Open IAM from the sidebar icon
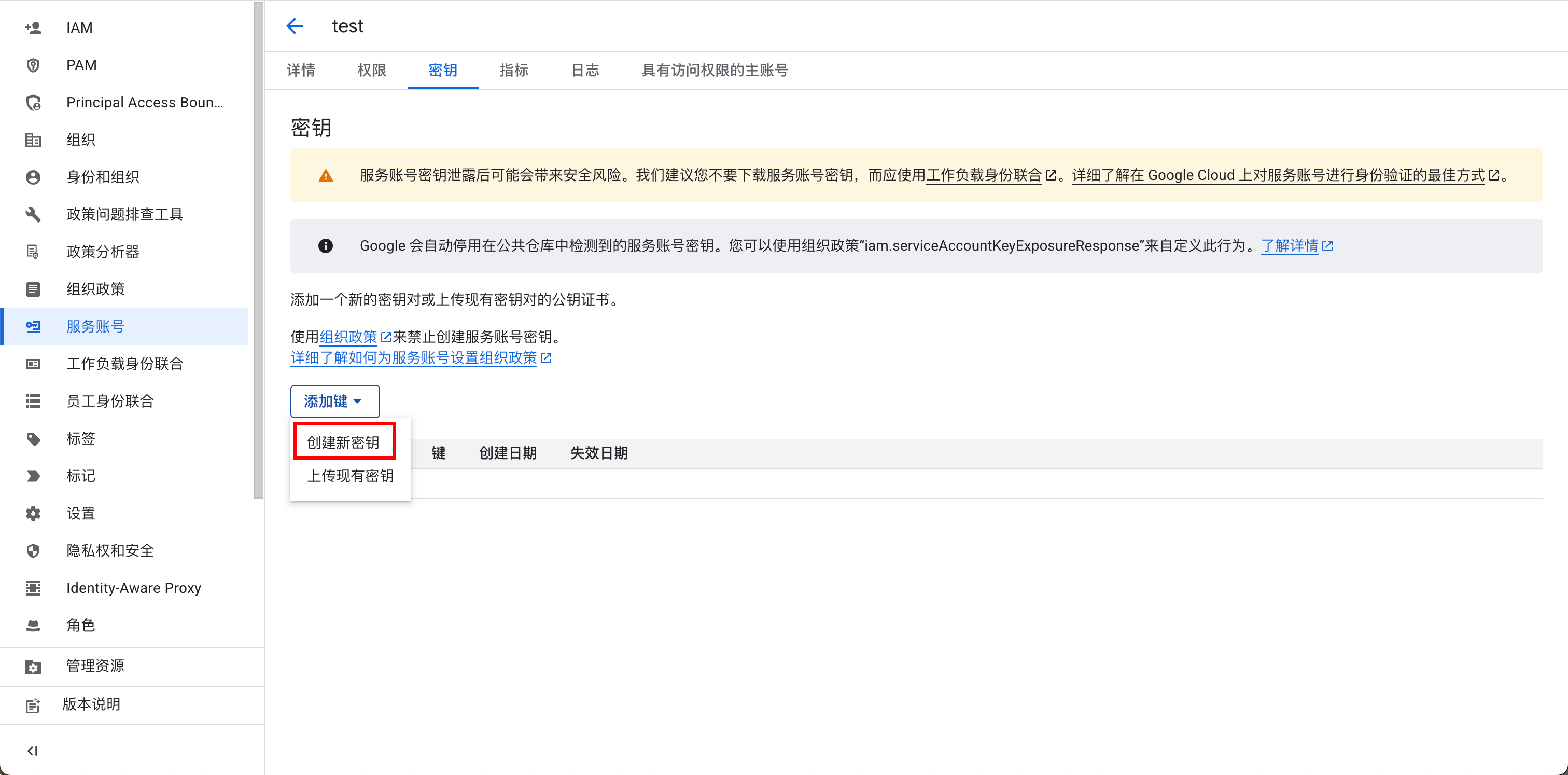This screenshot has width=1568, height=775. tap(33, 27)
